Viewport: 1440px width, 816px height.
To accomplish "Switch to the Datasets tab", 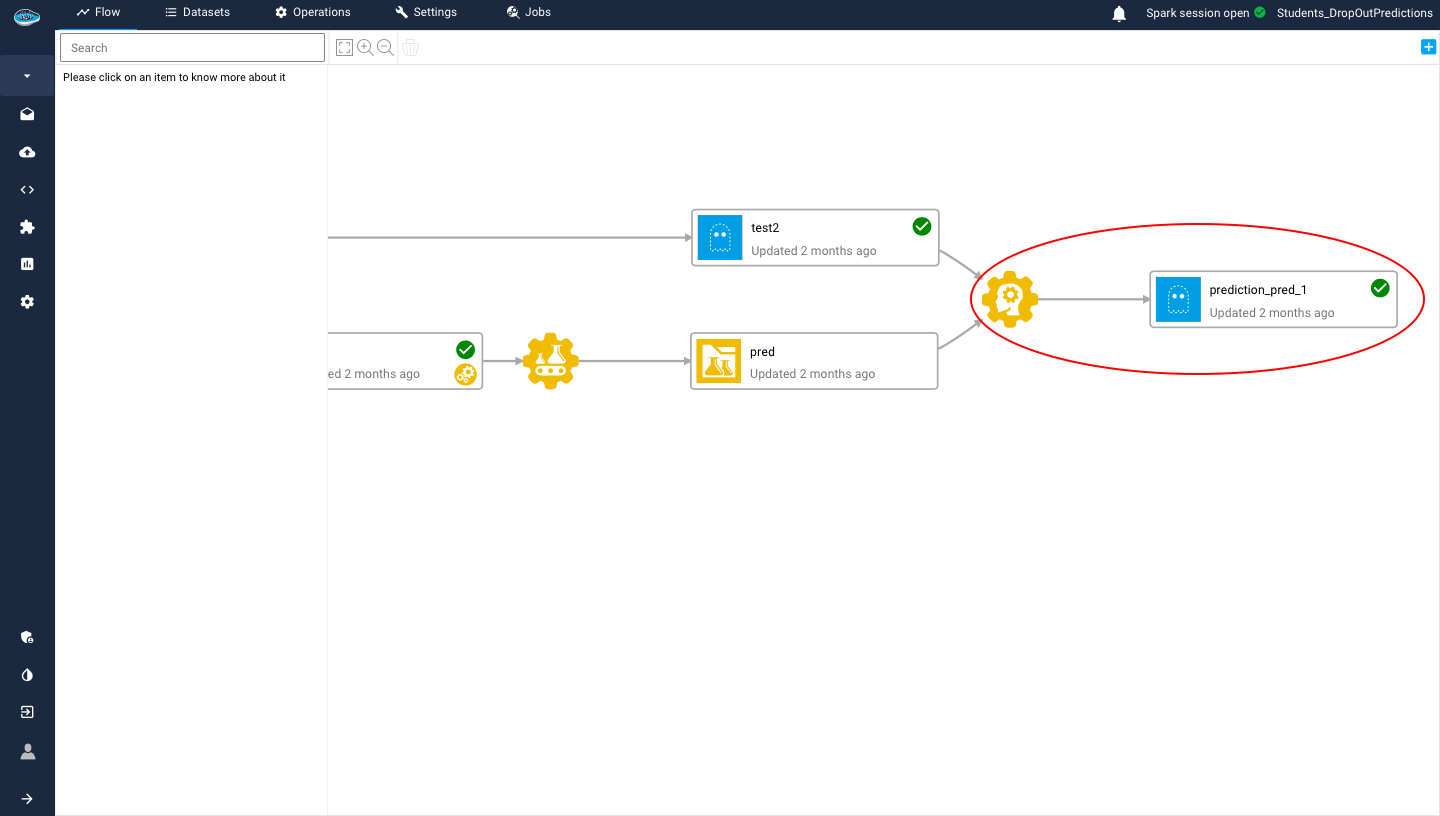I will pyautogui.click(x=197, y=12).
